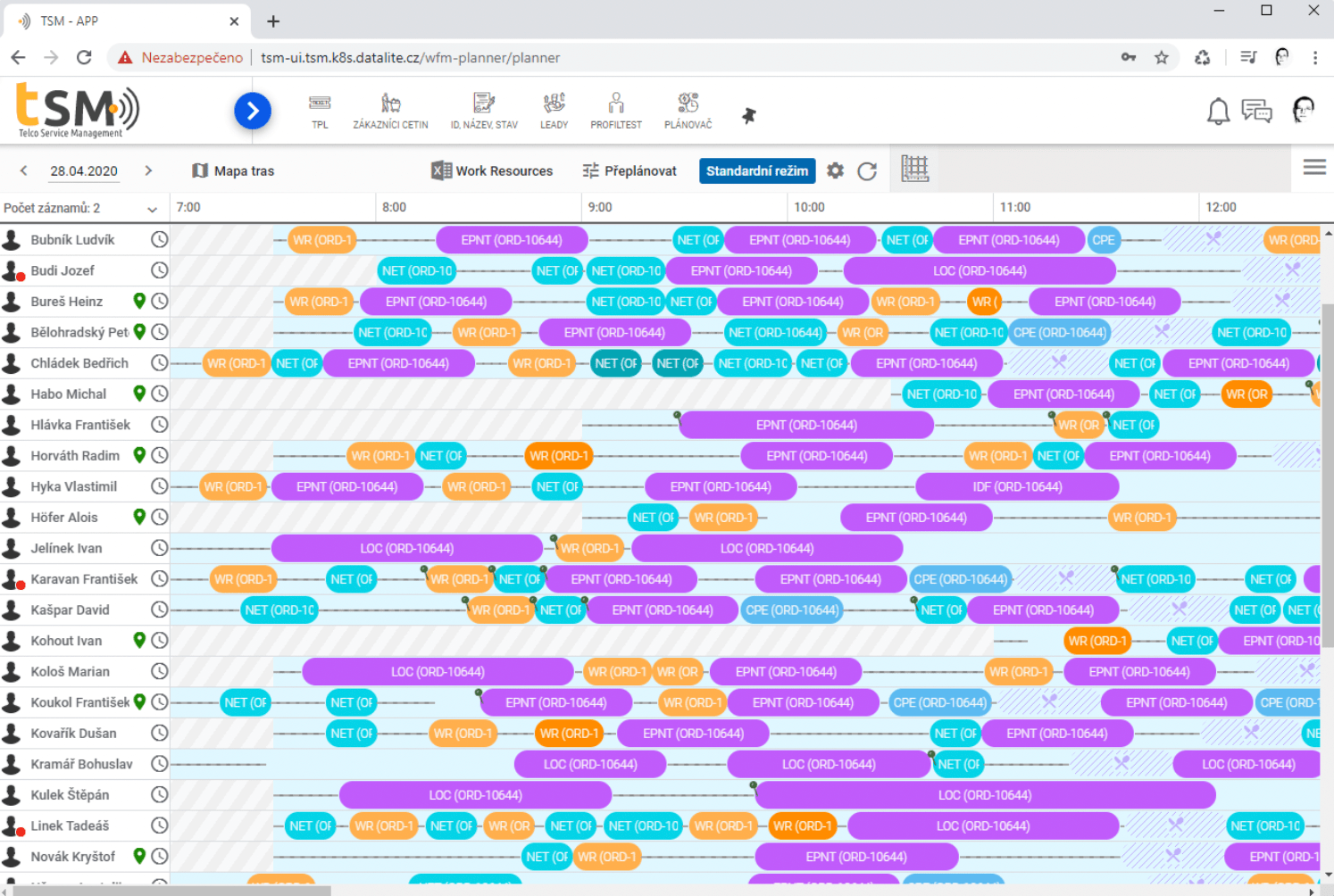The width and height of the screenshot is (1334, 896).
Task: Click clock icon for Kulek Štěpán
Action: (x=159, y=794)
